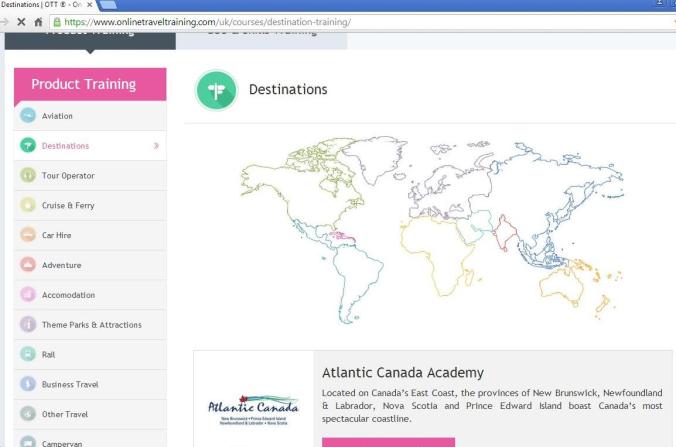Switch to the dark Product Training tab

[x=90, y=41]
